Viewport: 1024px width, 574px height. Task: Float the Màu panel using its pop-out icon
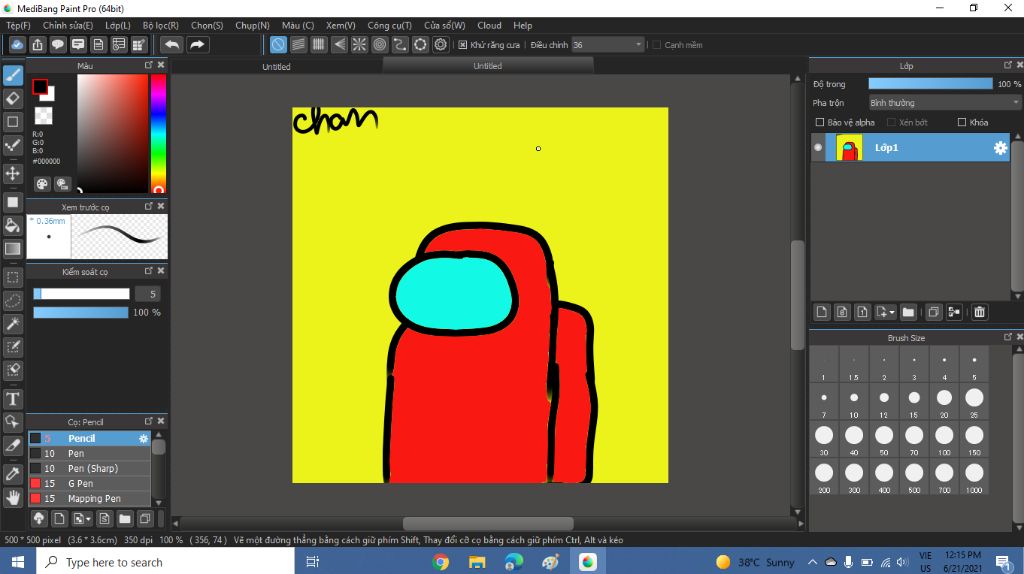[148, 65]
